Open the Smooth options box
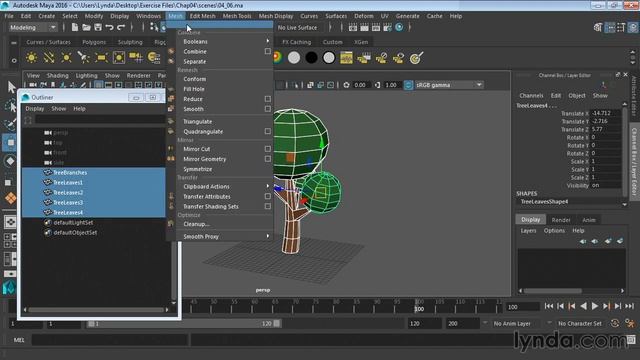 point(267,109)
